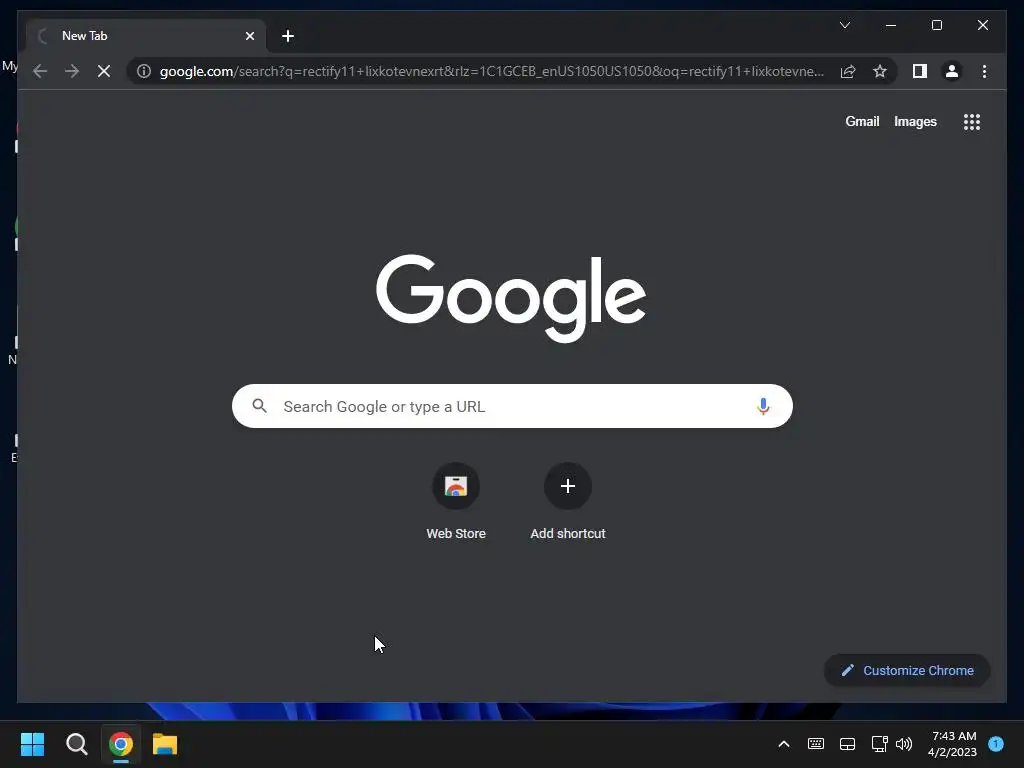Open touch keyboard tray icon

pyautogui.click(x=816, y=744)
